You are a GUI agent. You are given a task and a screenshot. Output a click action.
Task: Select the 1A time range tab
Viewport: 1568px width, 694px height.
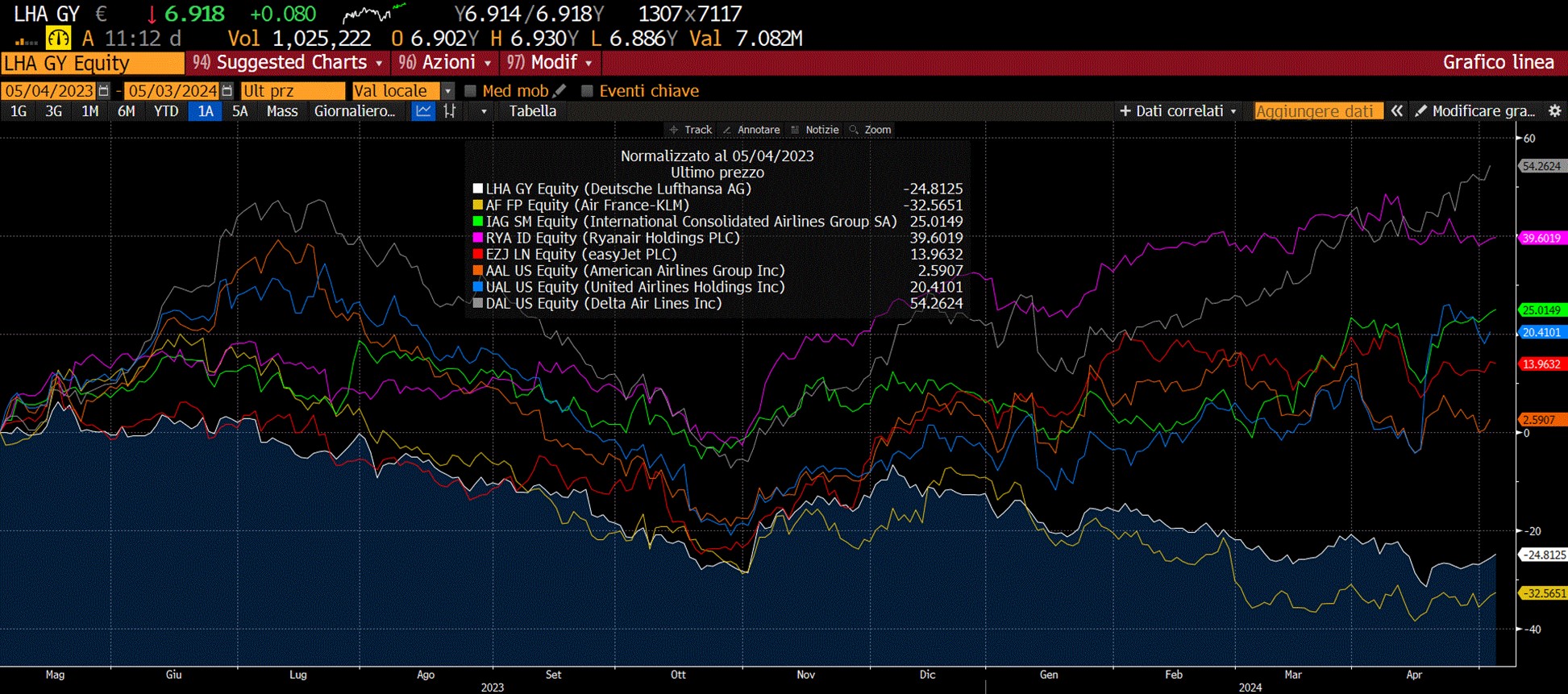206,111
